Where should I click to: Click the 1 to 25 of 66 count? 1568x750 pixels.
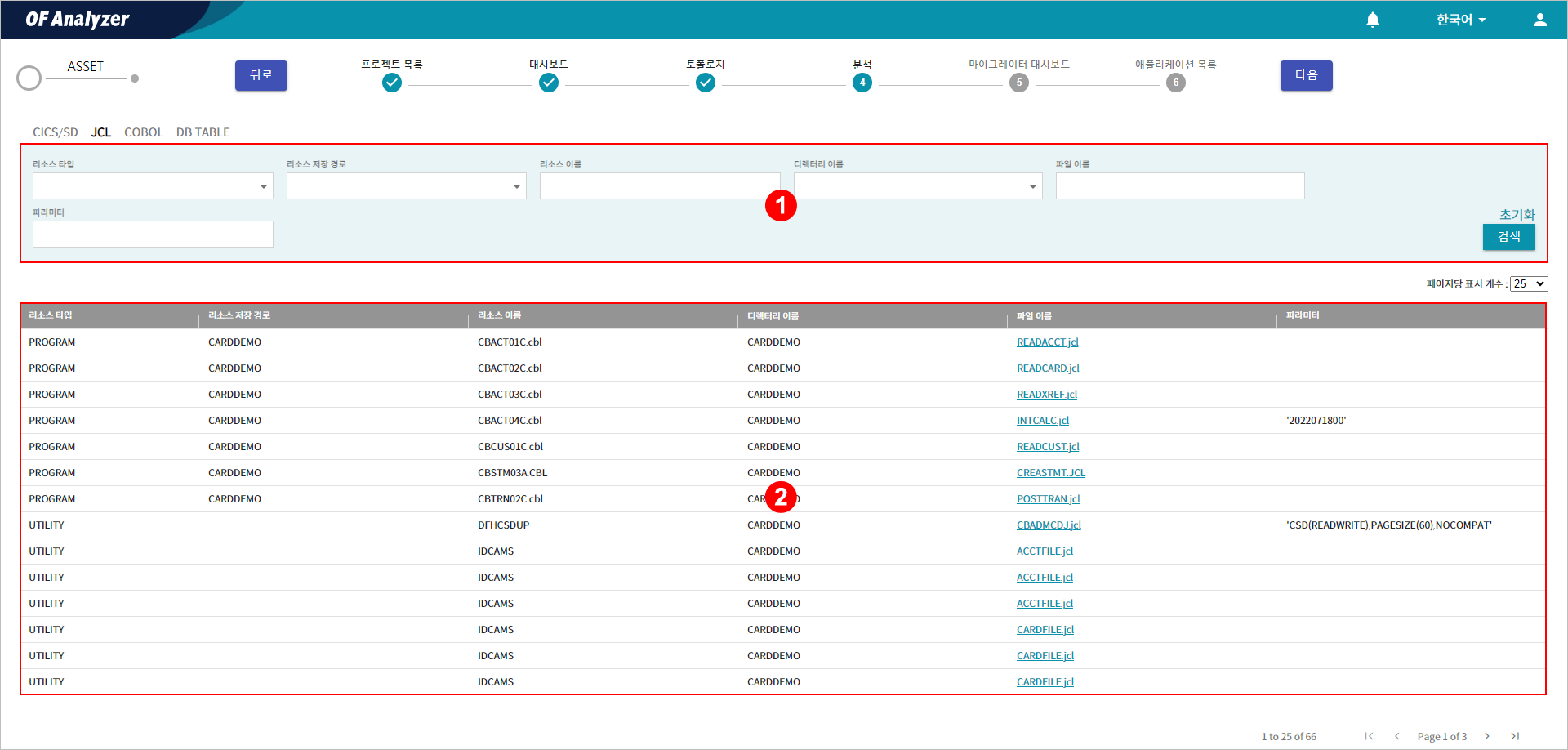tap(1289, 737)
